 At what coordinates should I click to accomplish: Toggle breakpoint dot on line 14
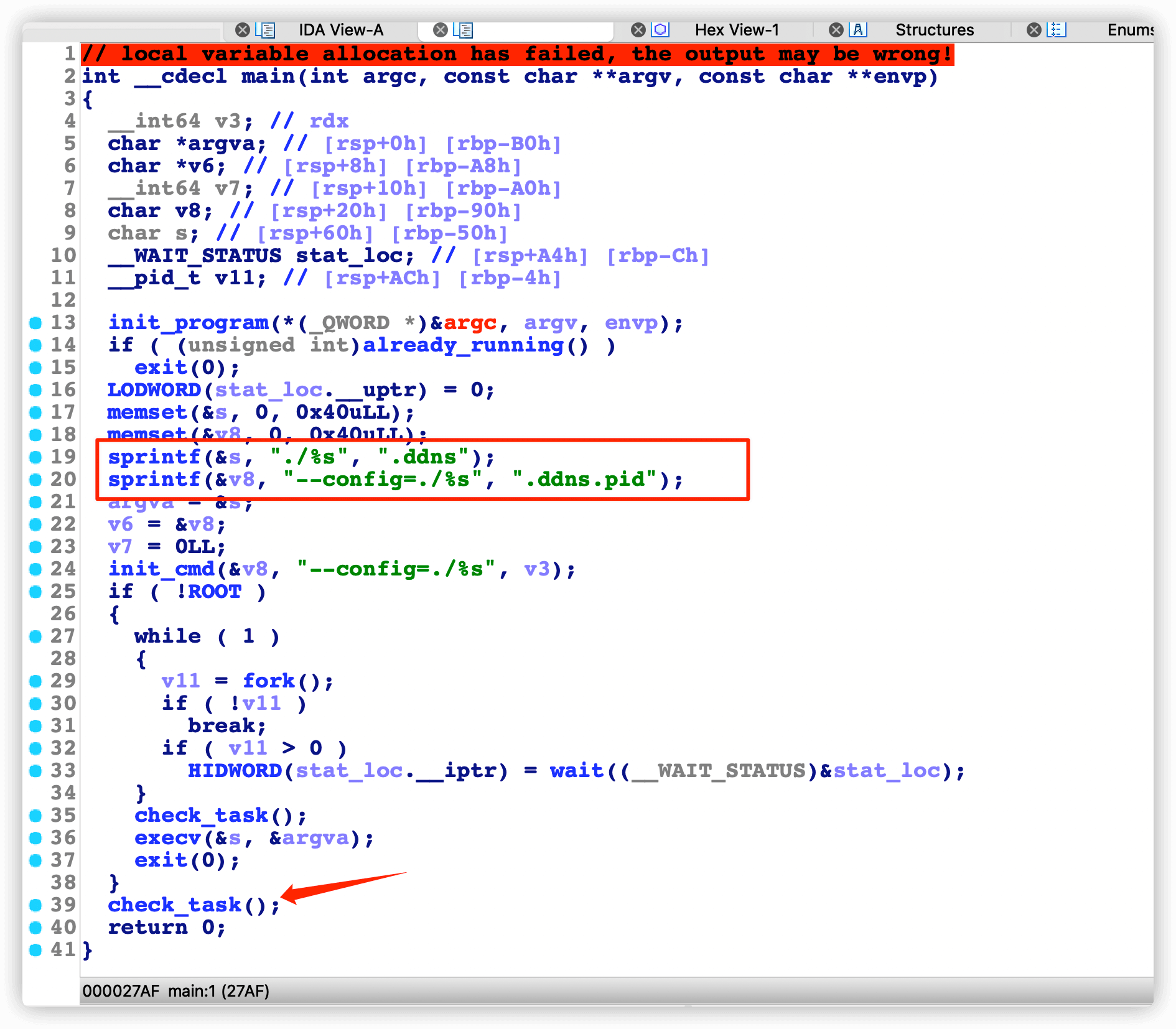click(35, 345)
